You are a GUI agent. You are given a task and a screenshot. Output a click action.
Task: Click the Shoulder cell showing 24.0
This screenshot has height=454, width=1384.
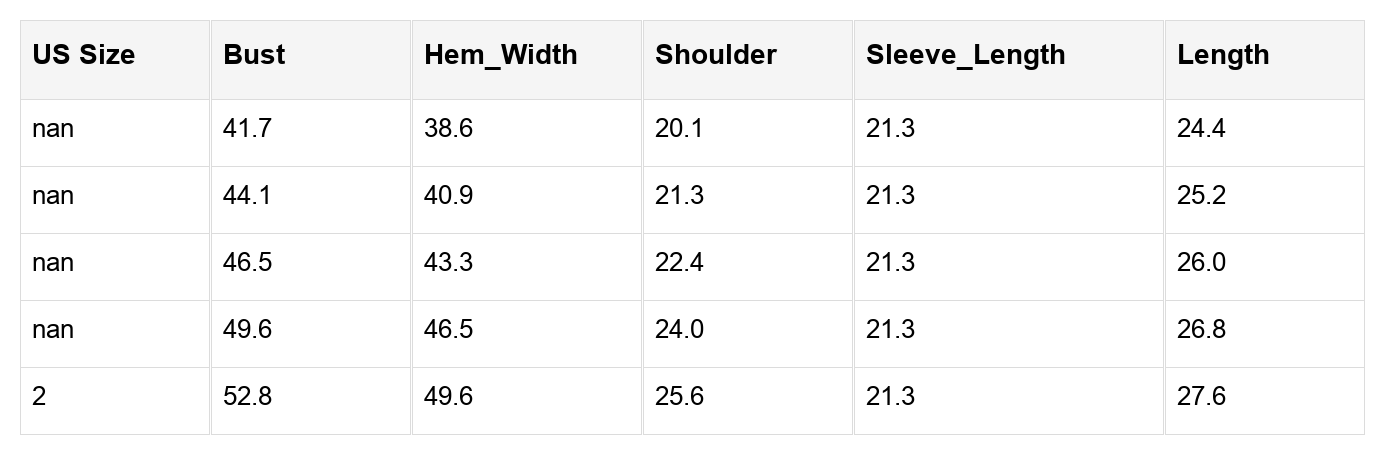pos(679,330)
